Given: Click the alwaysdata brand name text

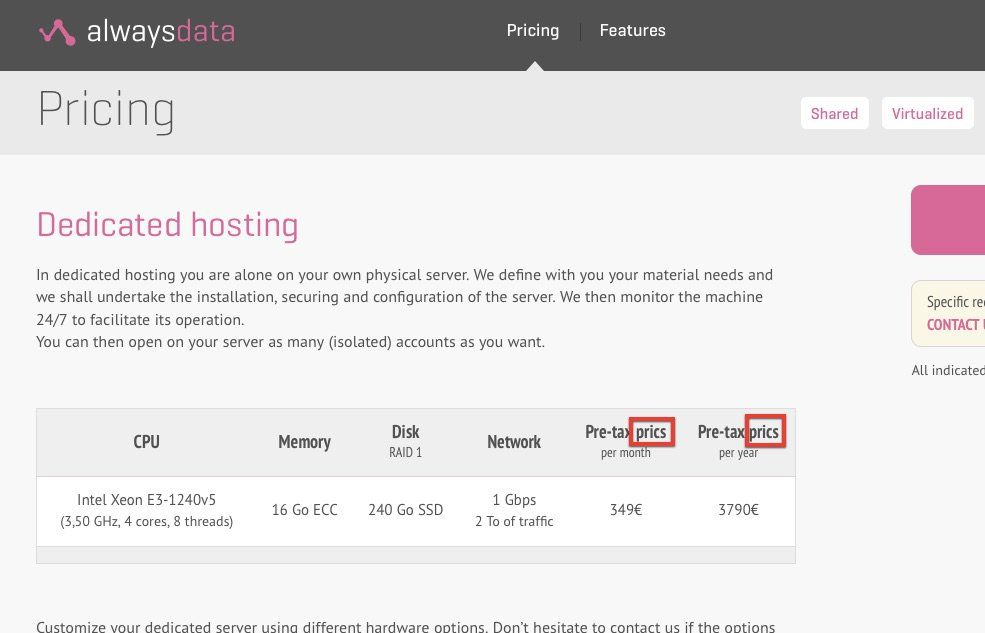Looking at the screenshot, I should point(160,32).
